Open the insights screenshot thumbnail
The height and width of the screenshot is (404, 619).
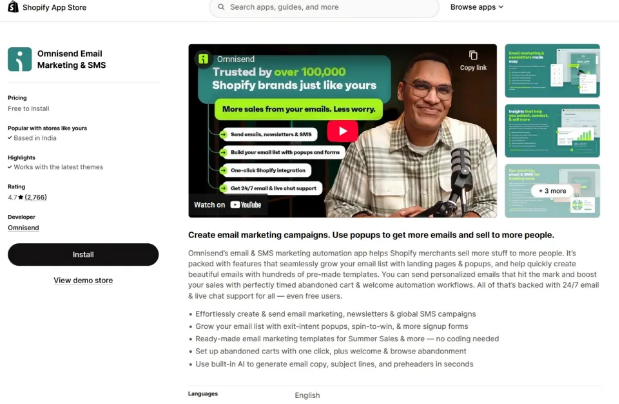click(552, 131)
